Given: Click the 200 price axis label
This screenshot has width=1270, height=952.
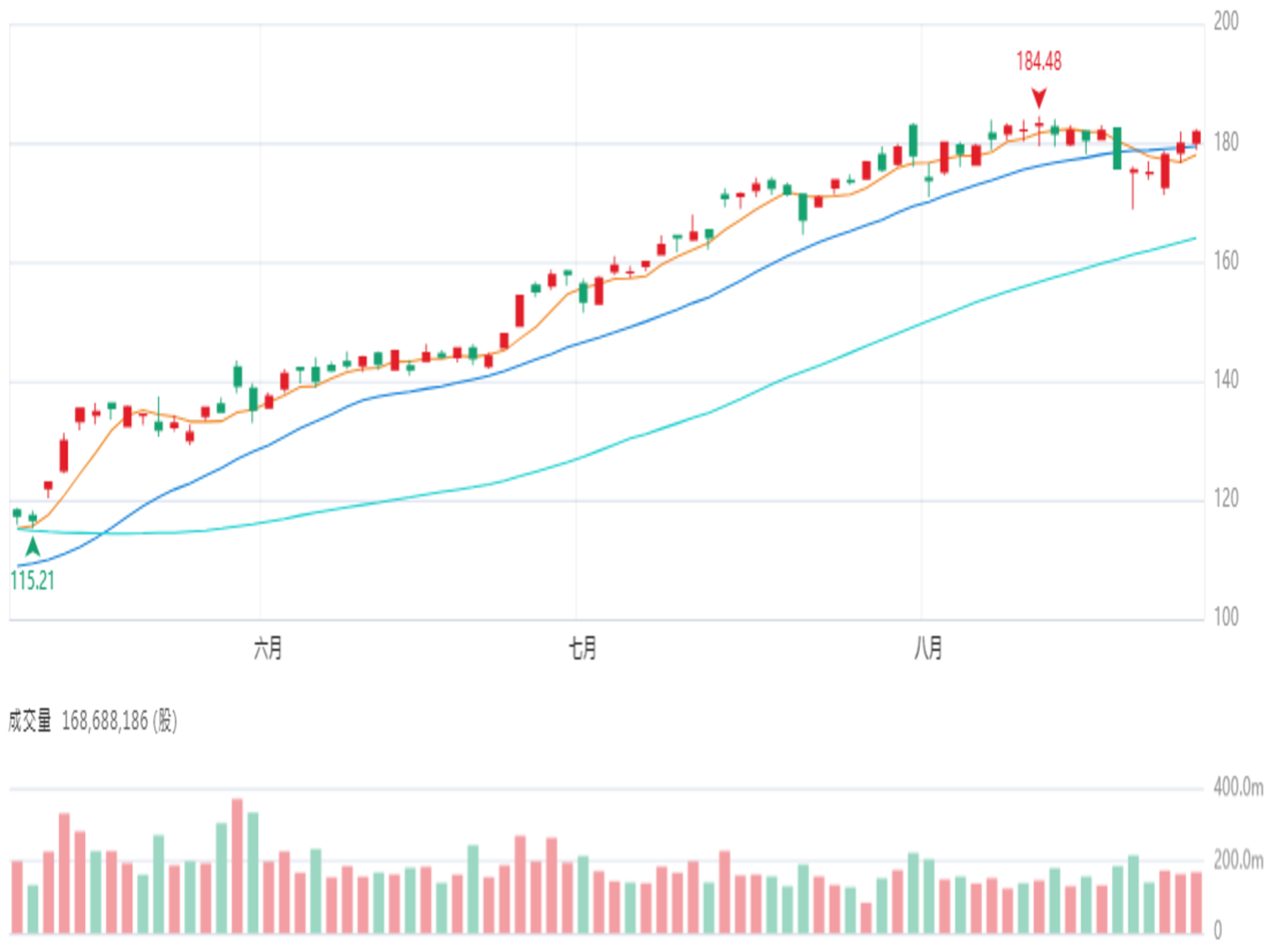Looking at the screenshot, I should pyautogui.click(x=1226, y=21).
